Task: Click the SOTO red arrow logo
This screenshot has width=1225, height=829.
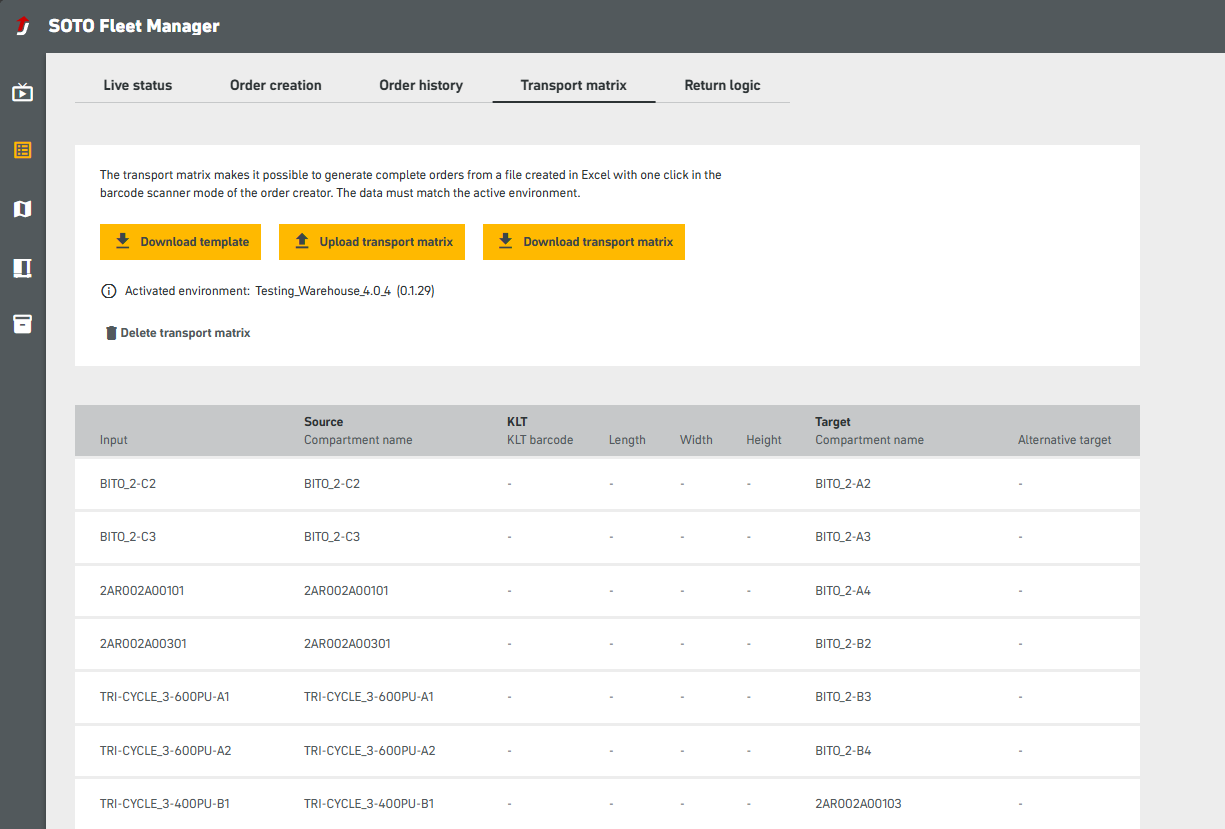Action: click(23, 26)
